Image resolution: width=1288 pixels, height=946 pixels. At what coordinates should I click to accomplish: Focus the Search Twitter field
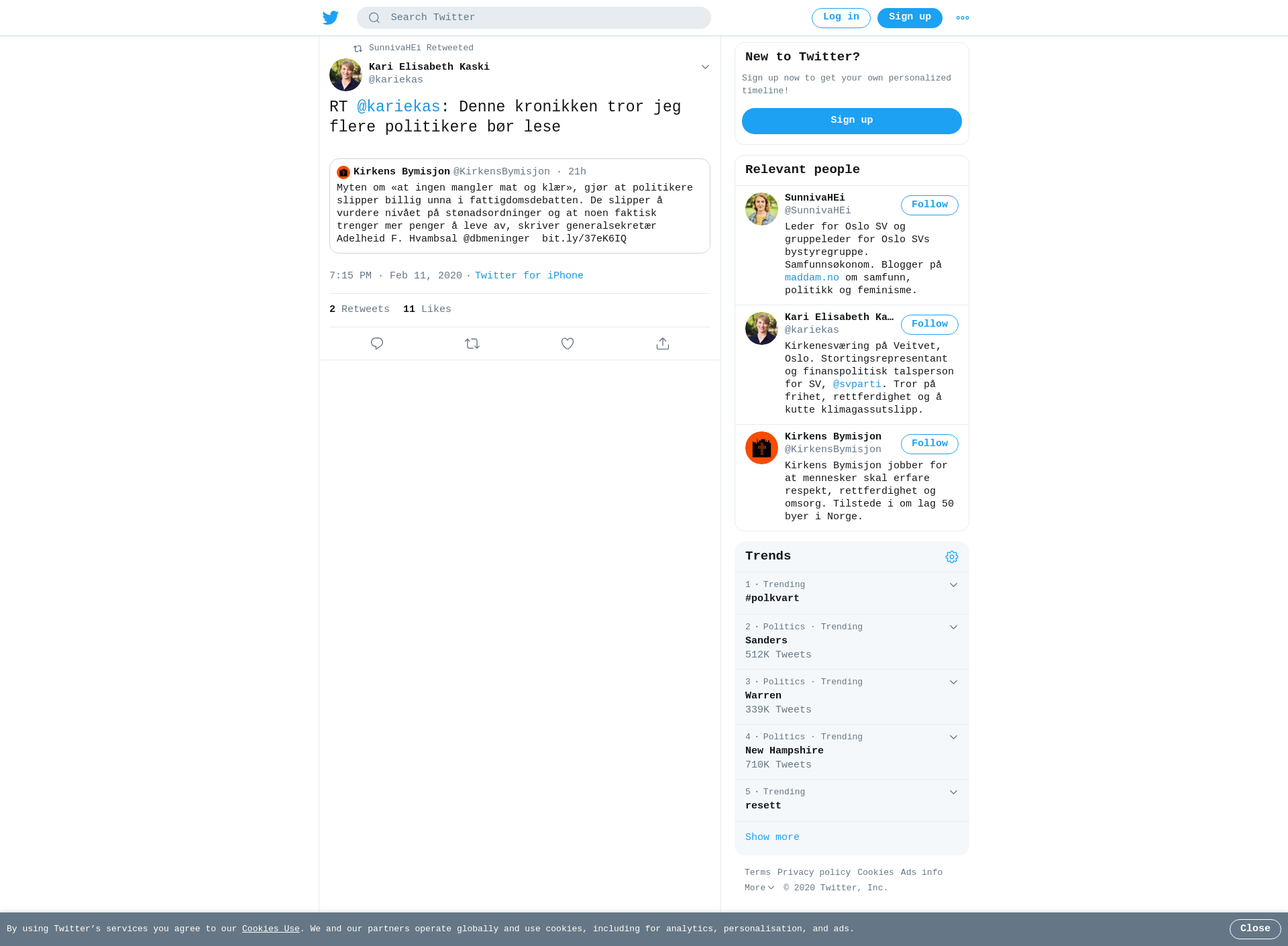tap(534, 18)
